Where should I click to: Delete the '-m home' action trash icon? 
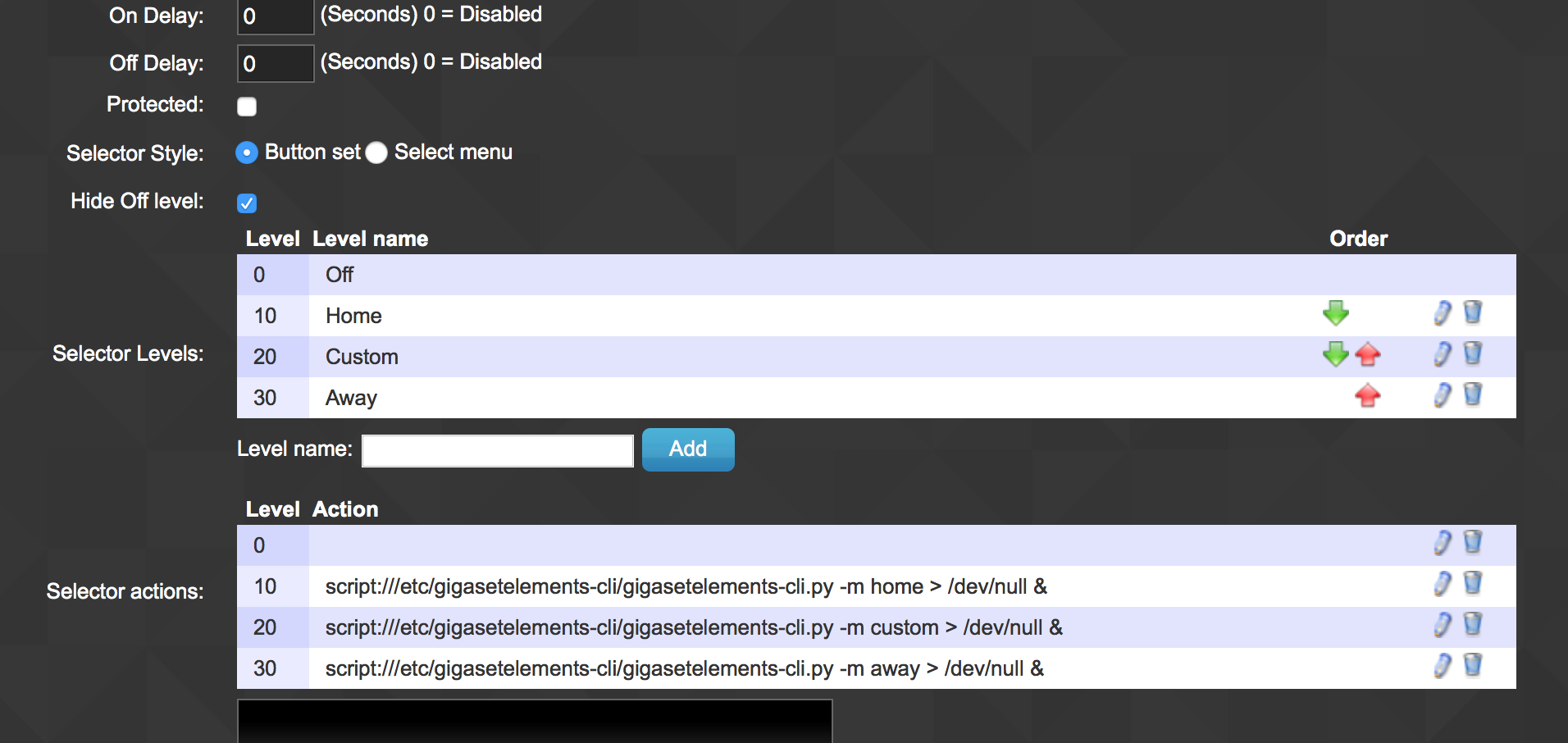coord(1473,582)
